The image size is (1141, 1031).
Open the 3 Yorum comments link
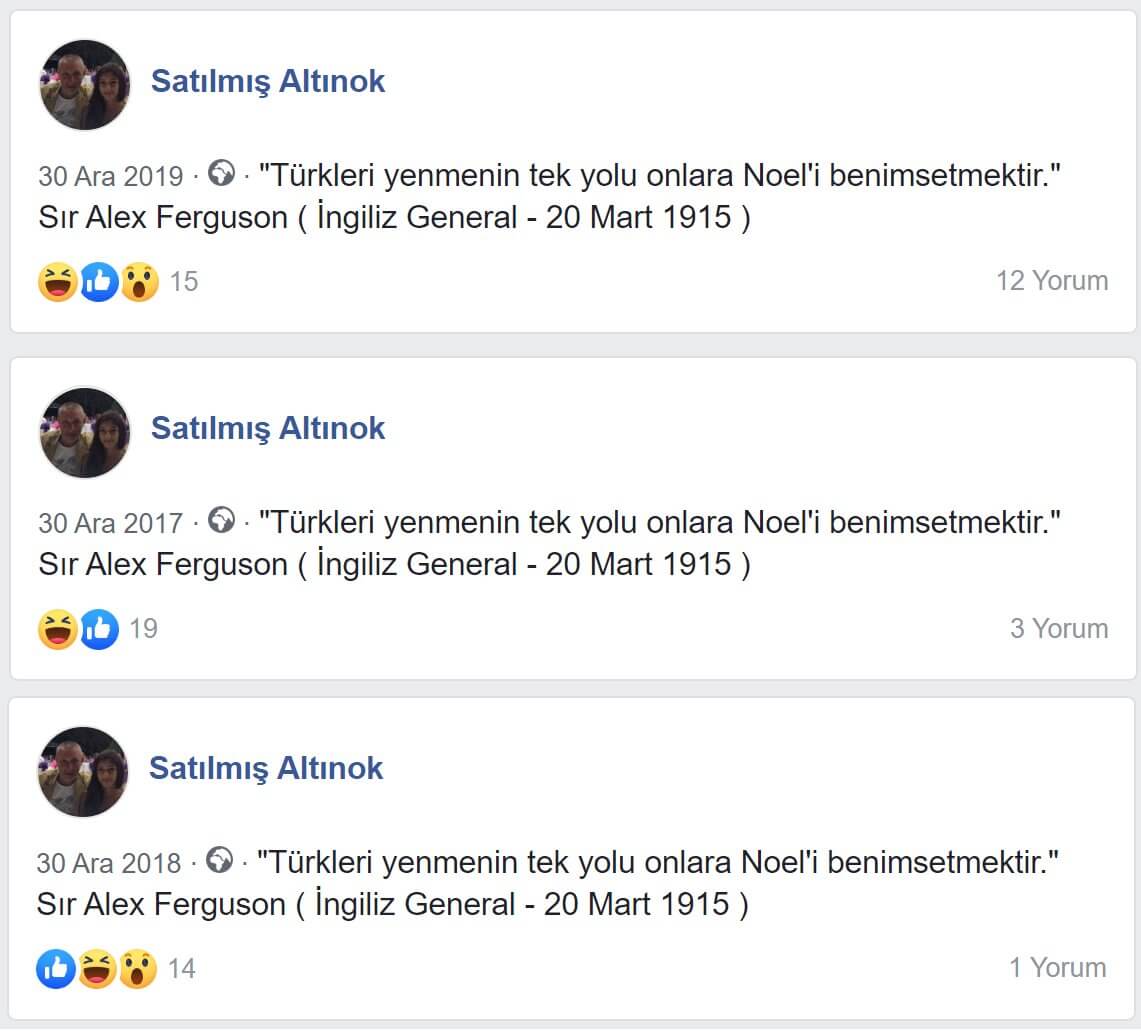[1058, 628]
